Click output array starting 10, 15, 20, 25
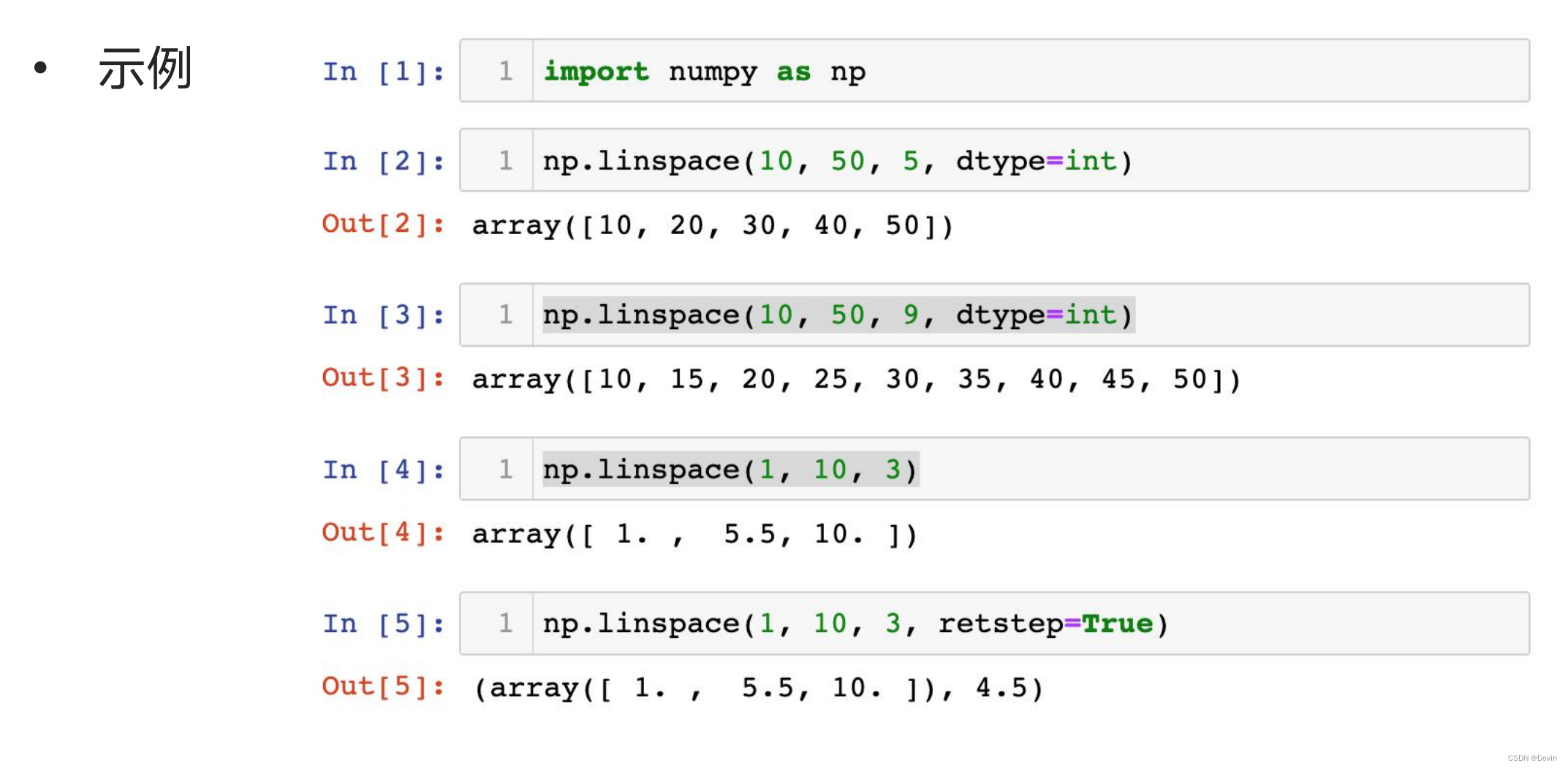The width and height of the screenshot is (1568, 768). click(x=857, y=380)
